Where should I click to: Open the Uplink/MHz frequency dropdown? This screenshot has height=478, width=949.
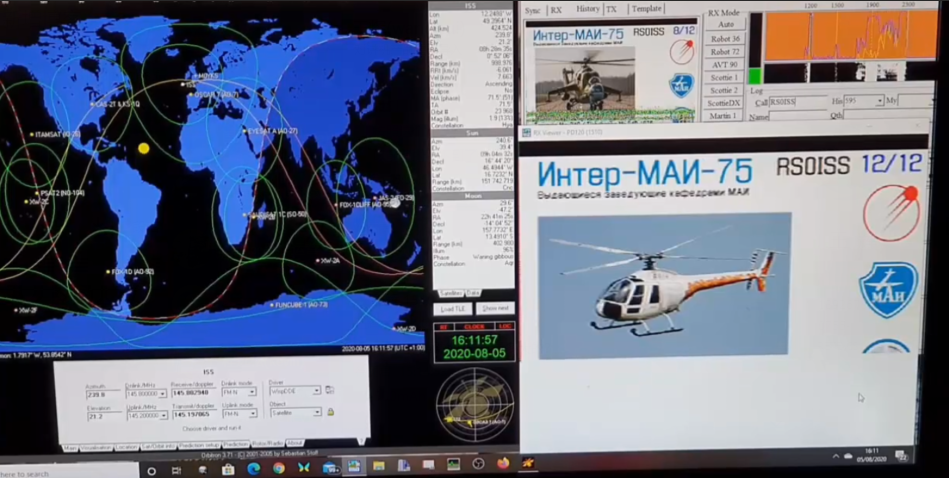click(163, 416)
